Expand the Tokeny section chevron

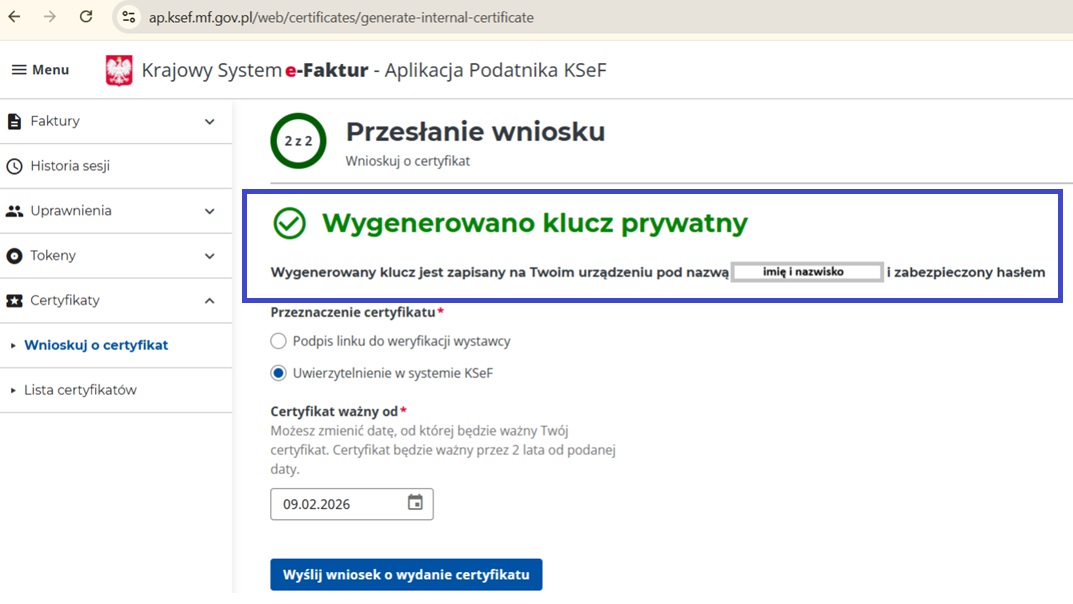coord(209,256)
